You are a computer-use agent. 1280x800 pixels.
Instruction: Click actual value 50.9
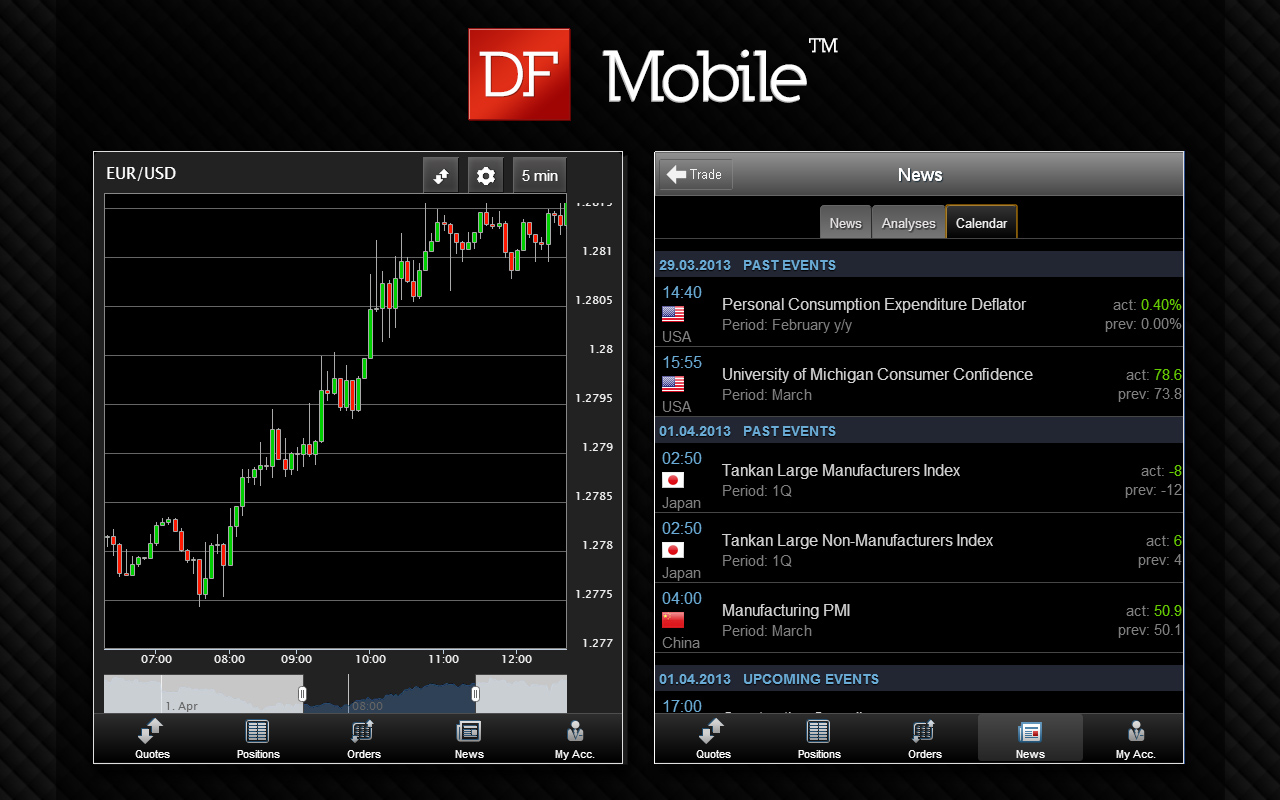coord(1167,611)
